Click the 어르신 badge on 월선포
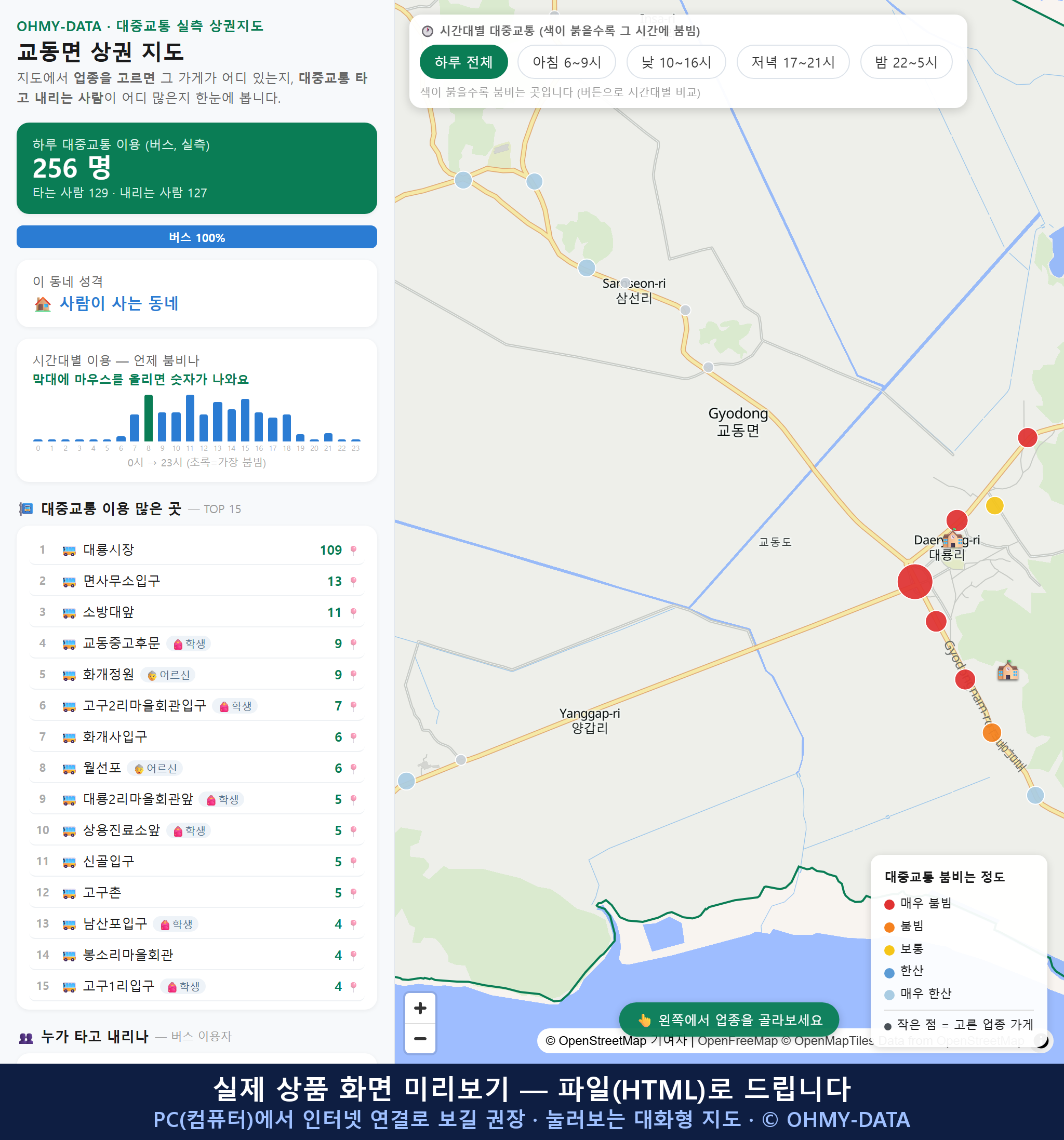 tap(155, 769)
